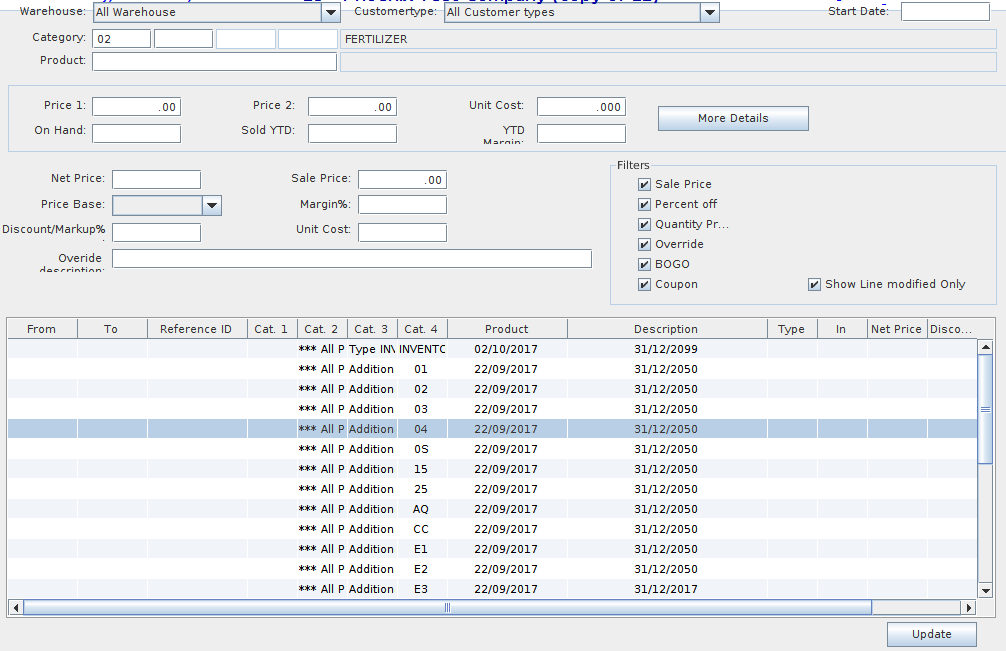Viewport: 1006px width, 651px height.
Task: Click the table scroll down arrow
Action: 985,591
